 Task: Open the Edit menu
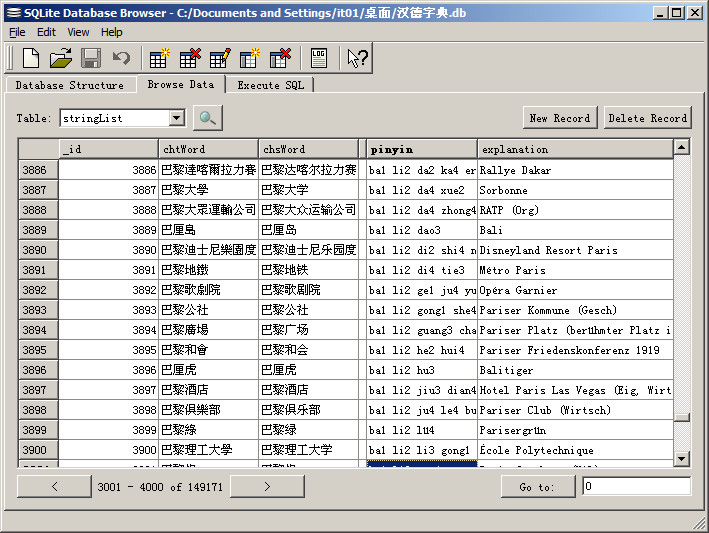point(46,32)
